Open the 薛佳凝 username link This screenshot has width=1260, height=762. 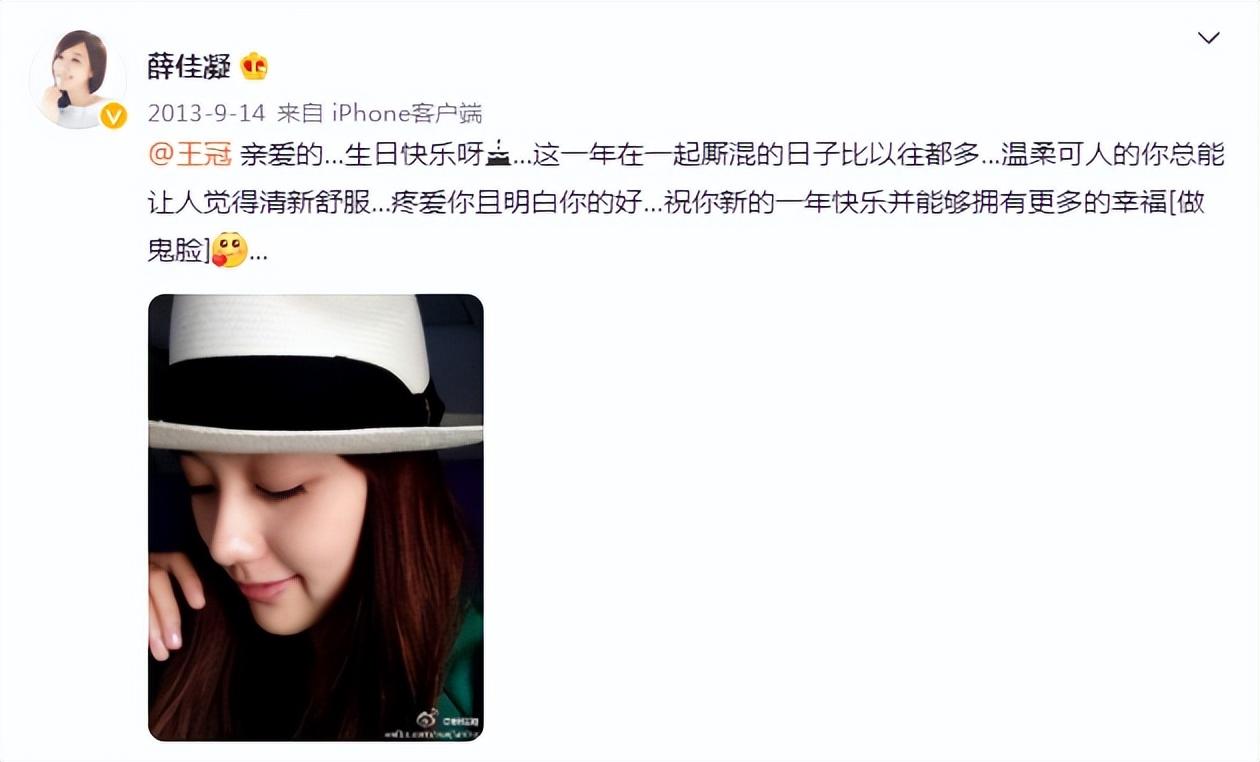point(189,67)
